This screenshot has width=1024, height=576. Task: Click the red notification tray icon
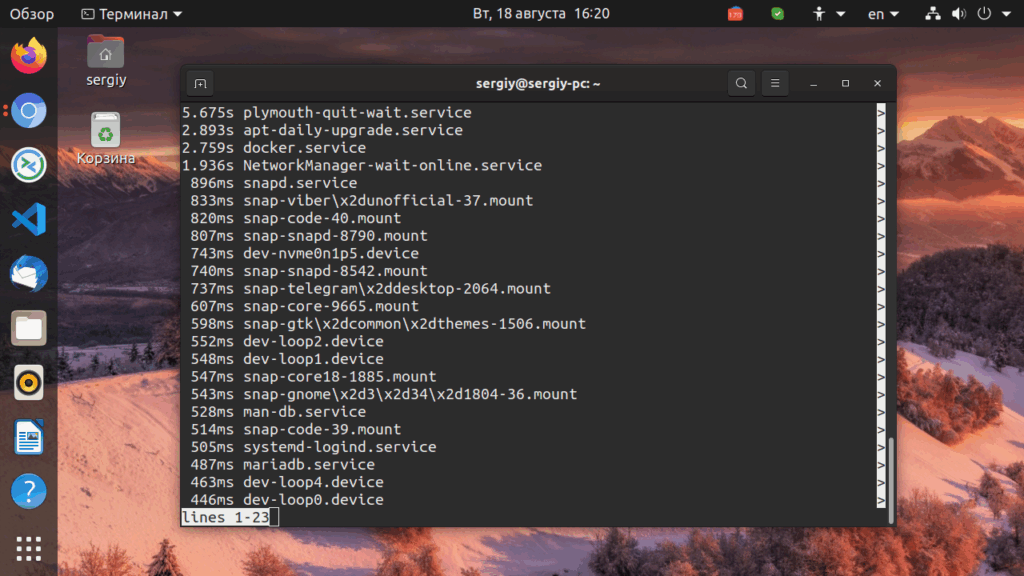coord(735,14)
